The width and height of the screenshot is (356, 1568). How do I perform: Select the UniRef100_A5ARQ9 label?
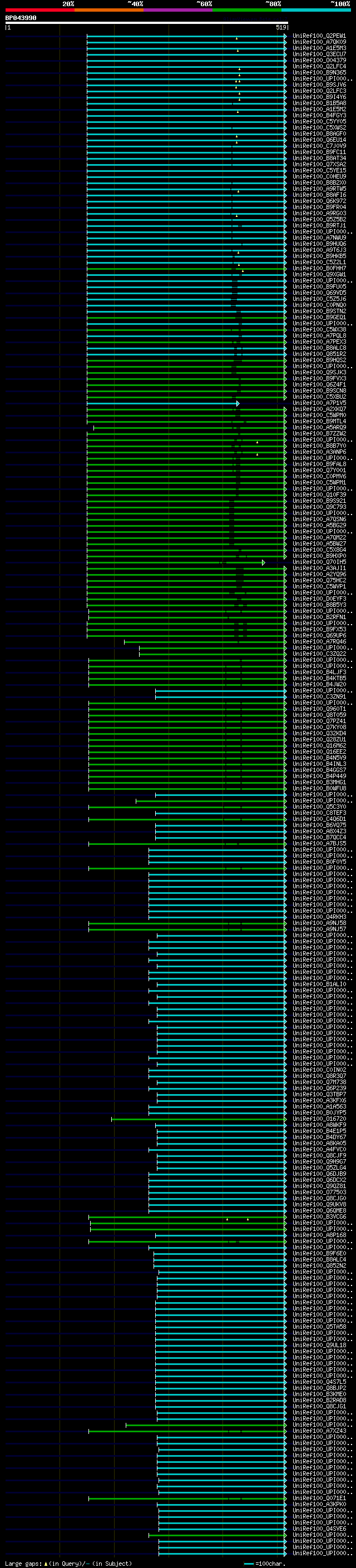tap(319, 428)
